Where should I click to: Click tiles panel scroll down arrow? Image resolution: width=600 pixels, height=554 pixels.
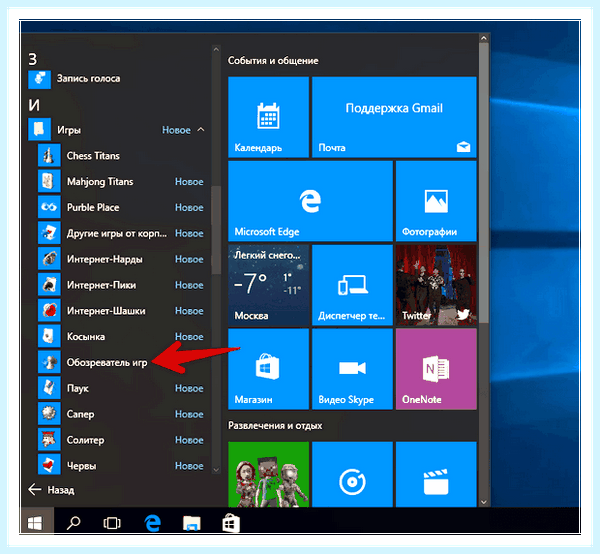(x=484, y=502)
